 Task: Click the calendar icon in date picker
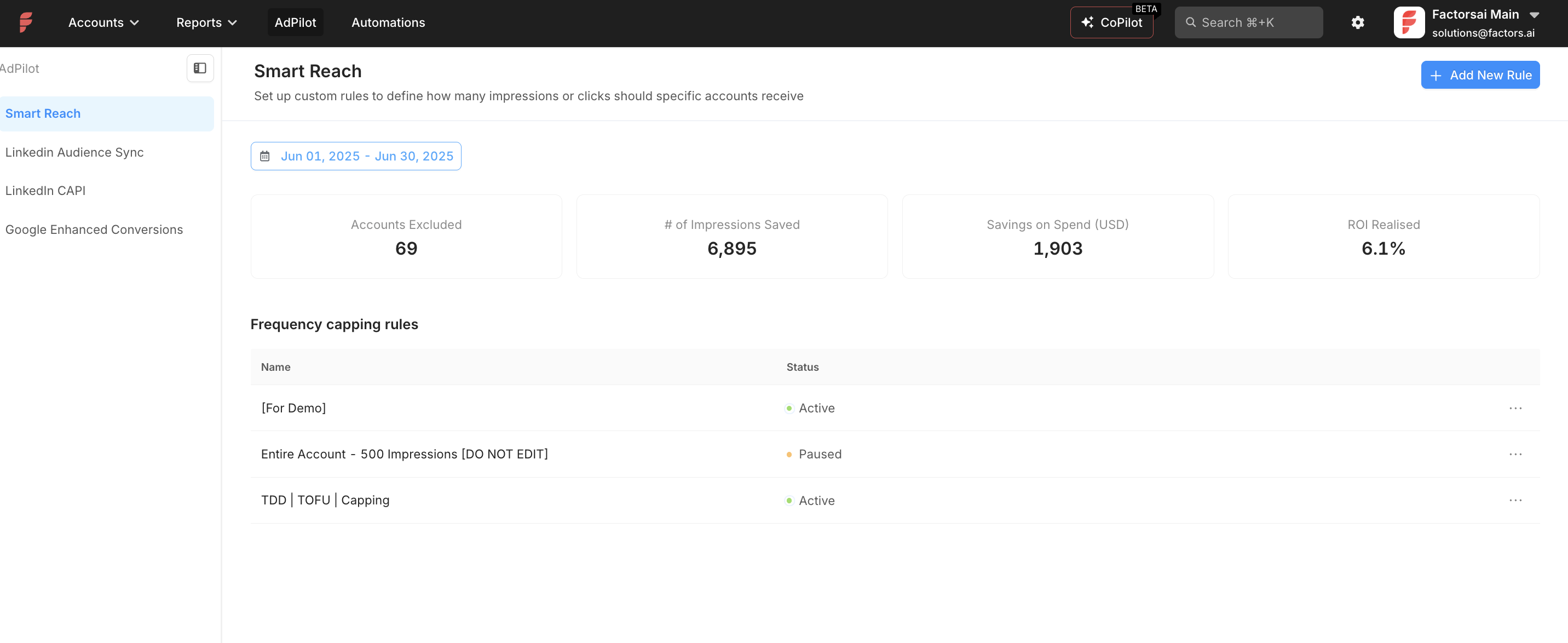coord(265,156)
